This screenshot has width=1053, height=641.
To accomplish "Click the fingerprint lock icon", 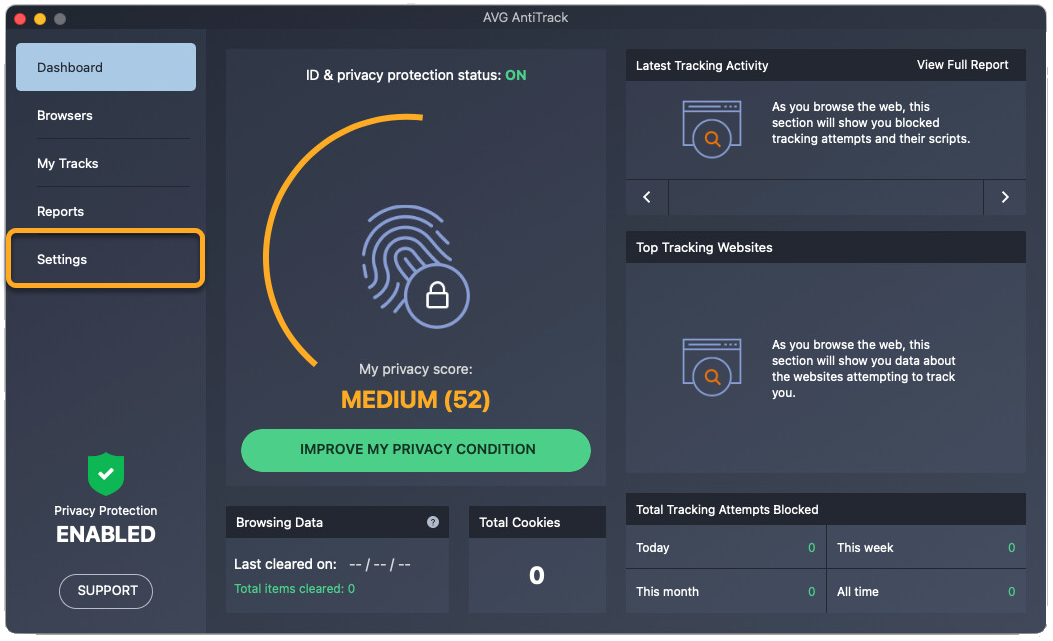I will pos(414,262).
